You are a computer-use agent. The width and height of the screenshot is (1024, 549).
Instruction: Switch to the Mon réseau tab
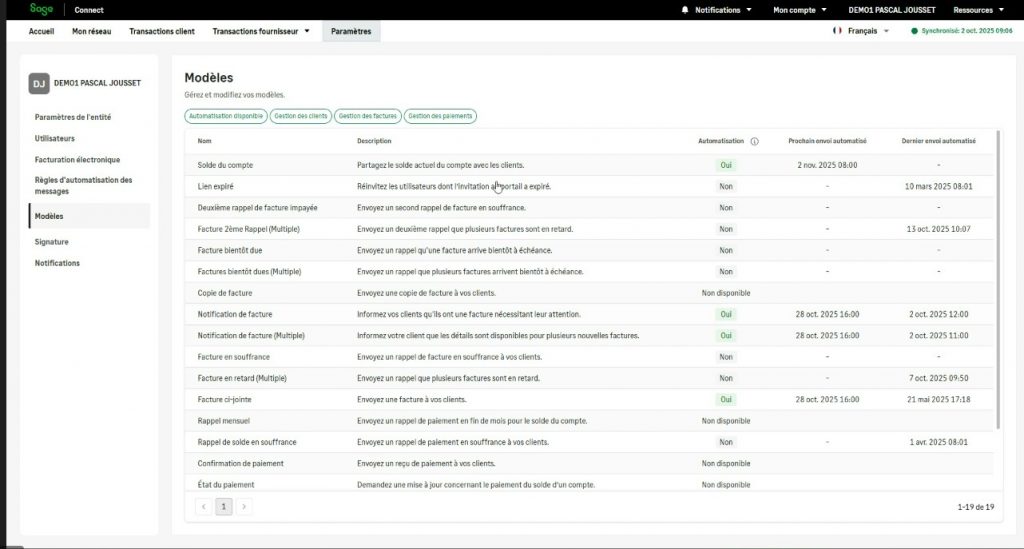click(x=92, y=31)
